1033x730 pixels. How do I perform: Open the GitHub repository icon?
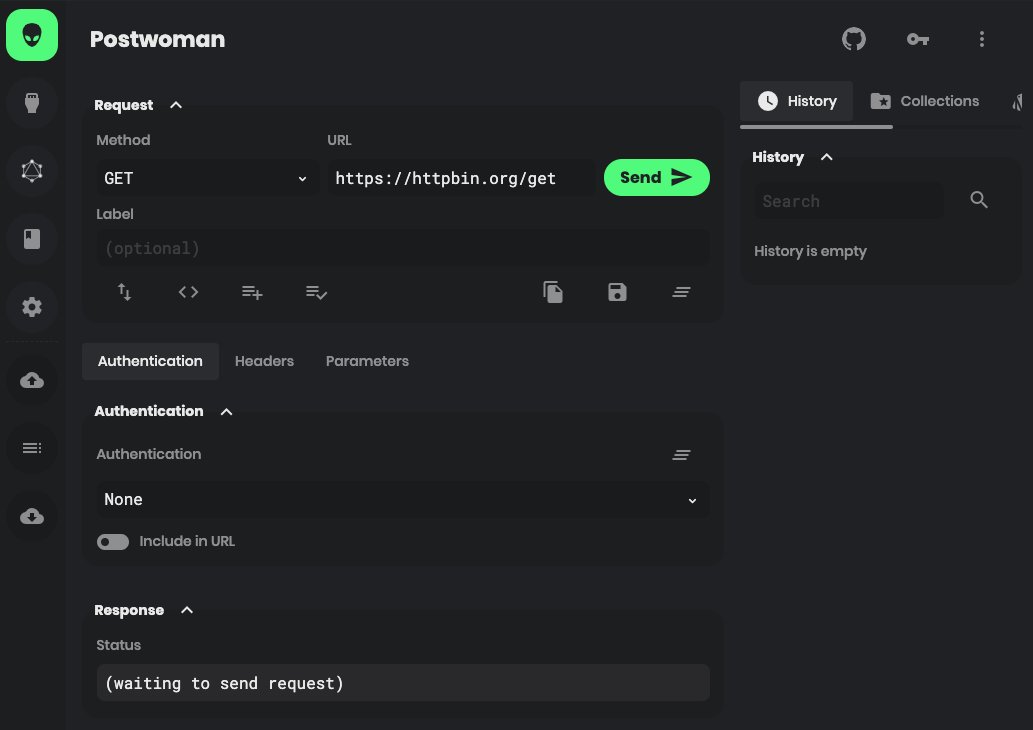854,39
